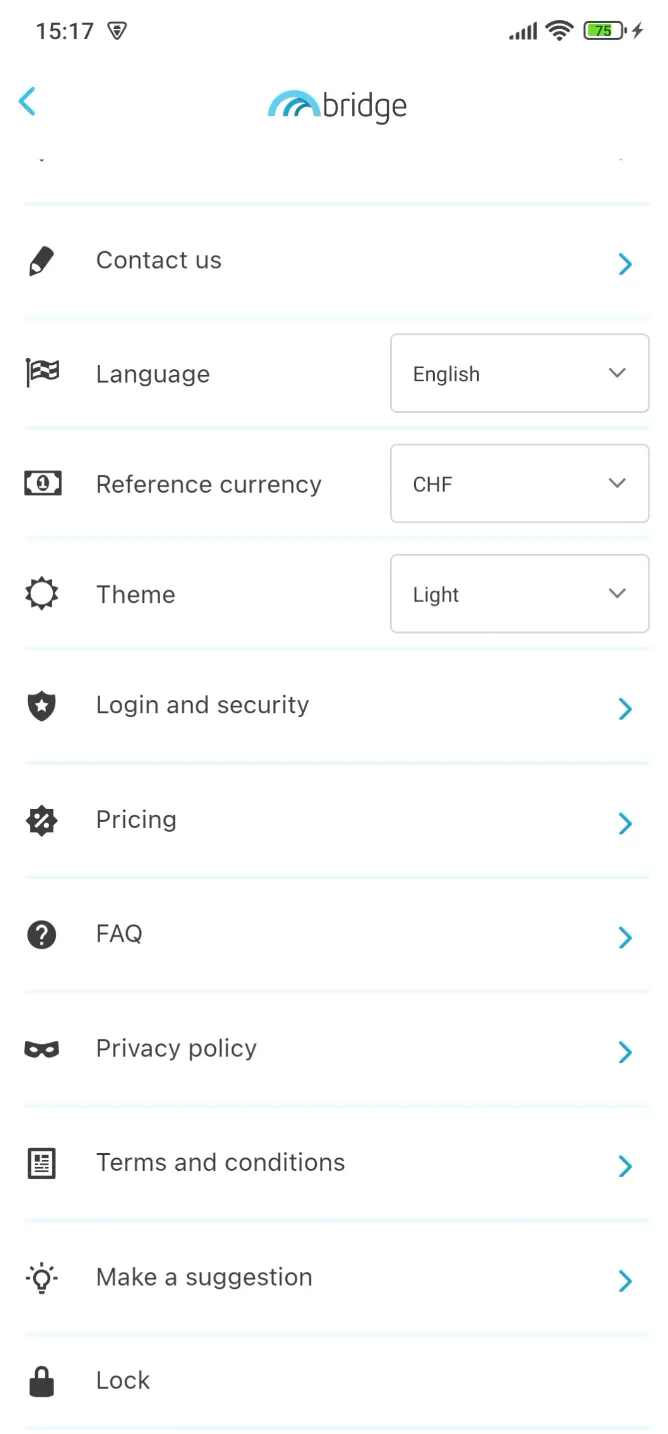Click the FAQ question mark icon
The height and width of the screenshot is (1434, 668).
41,933
